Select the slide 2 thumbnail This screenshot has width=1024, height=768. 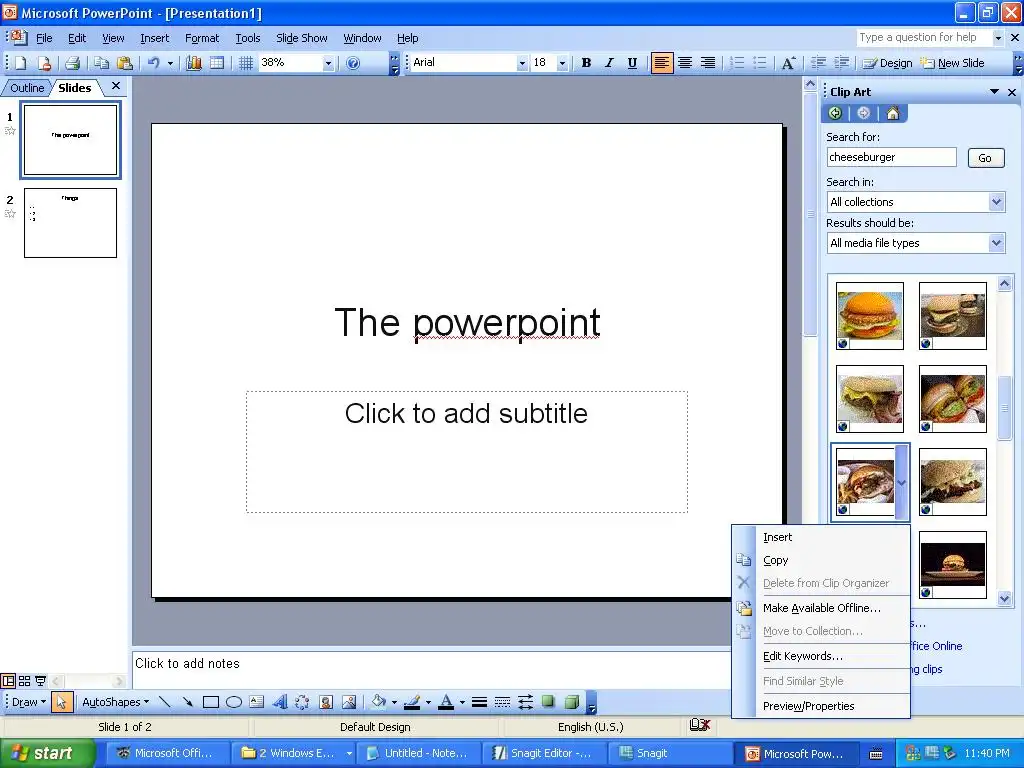pos(71,223)
